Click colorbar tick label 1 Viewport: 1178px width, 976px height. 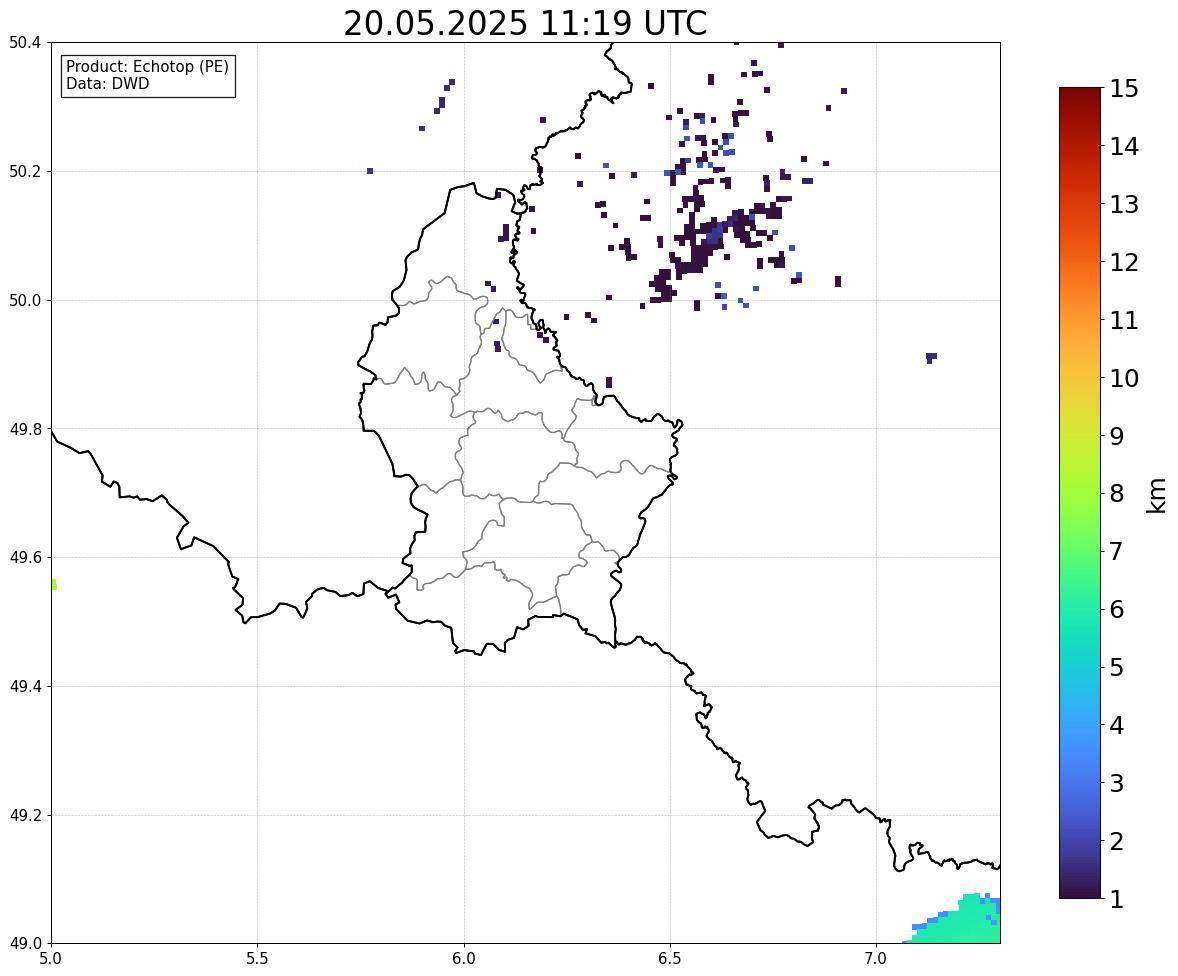(x=1117, y=899)
